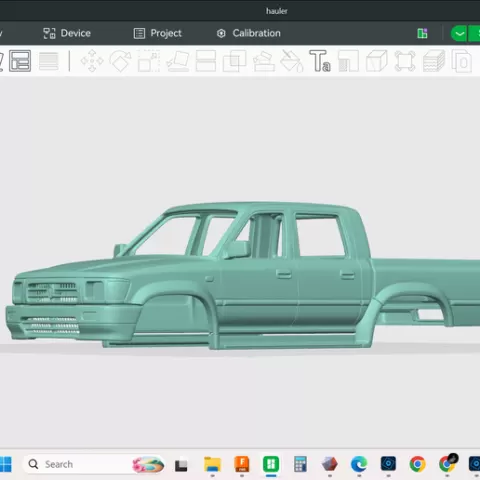Choose the Cut tool

pos(206,61)
